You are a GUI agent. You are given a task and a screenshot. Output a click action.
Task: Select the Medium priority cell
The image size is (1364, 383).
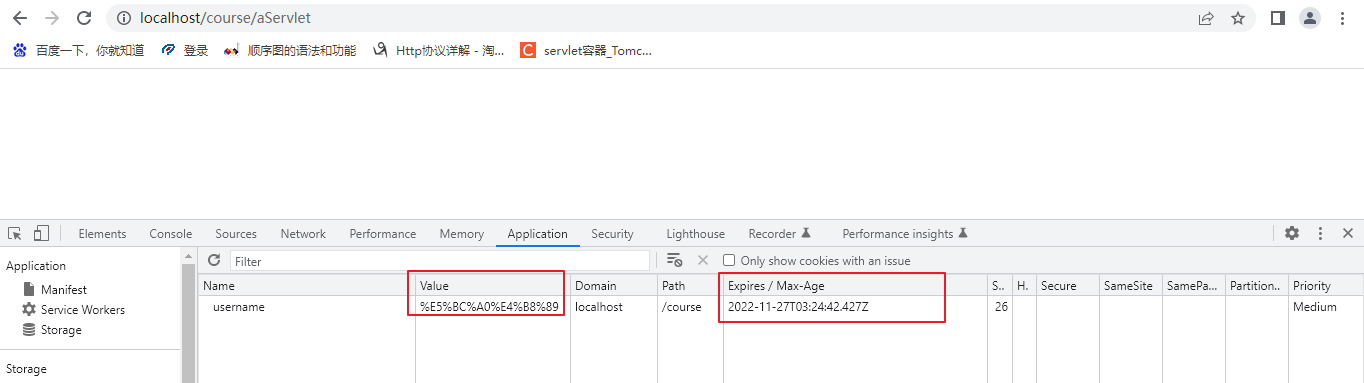tap(1314, 307)
